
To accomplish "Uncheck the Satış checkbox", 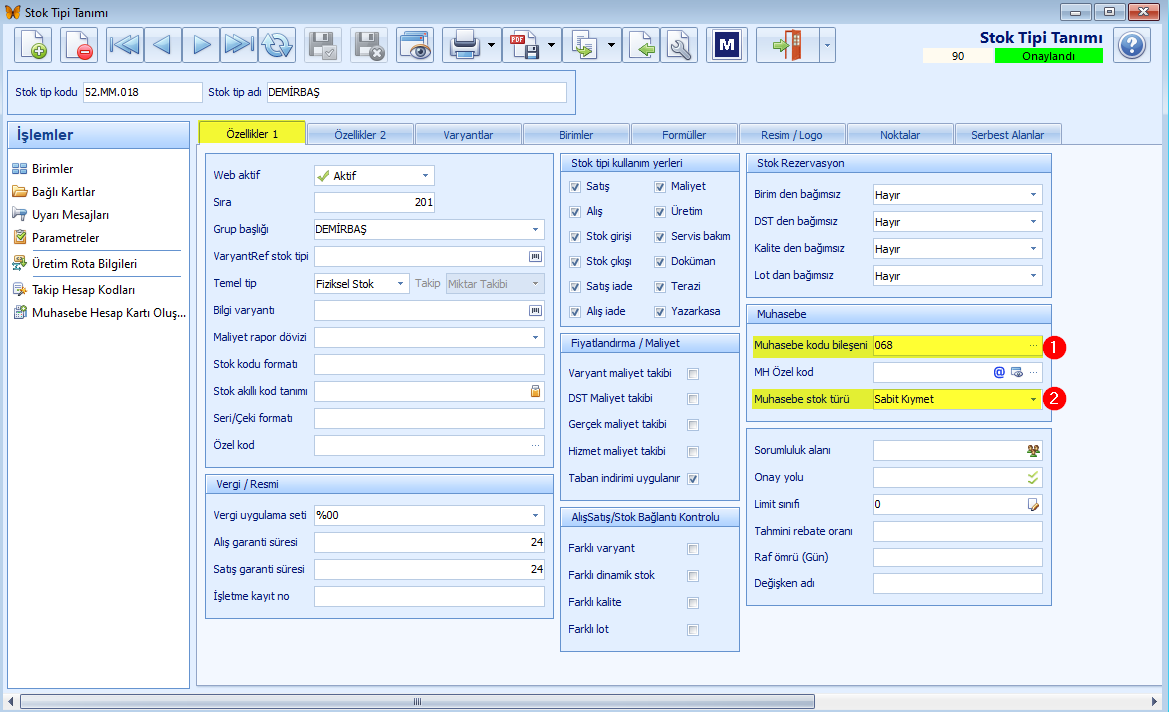I will 575,186.
